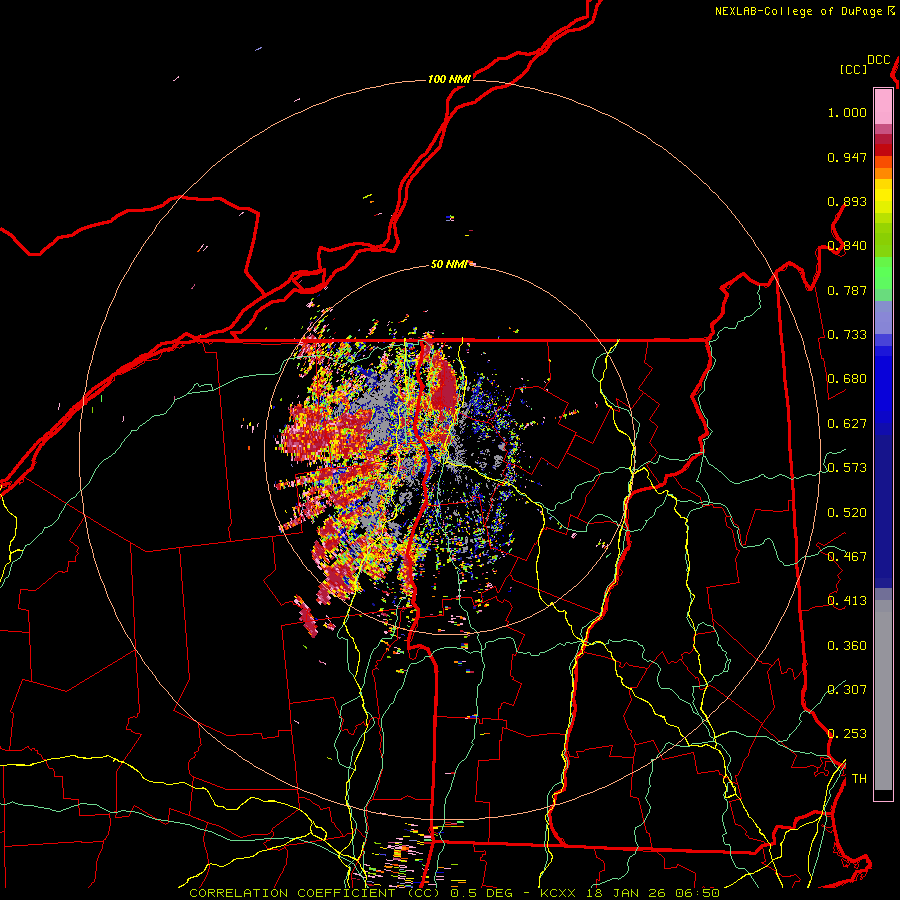Click the 0.520 scale value
This screenshot has height=900, width=900.
(847, 513)
